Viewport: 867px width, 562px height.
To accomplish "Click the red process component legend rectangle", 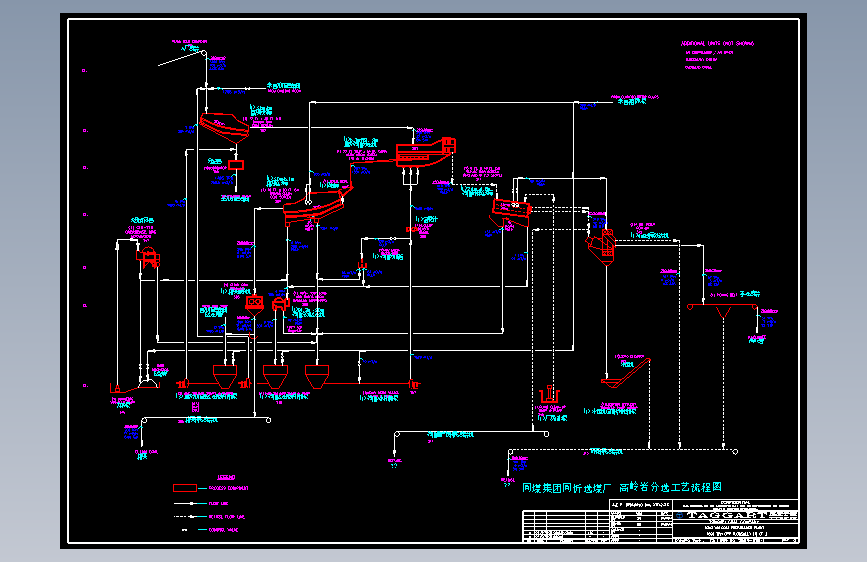I will 185,488.
